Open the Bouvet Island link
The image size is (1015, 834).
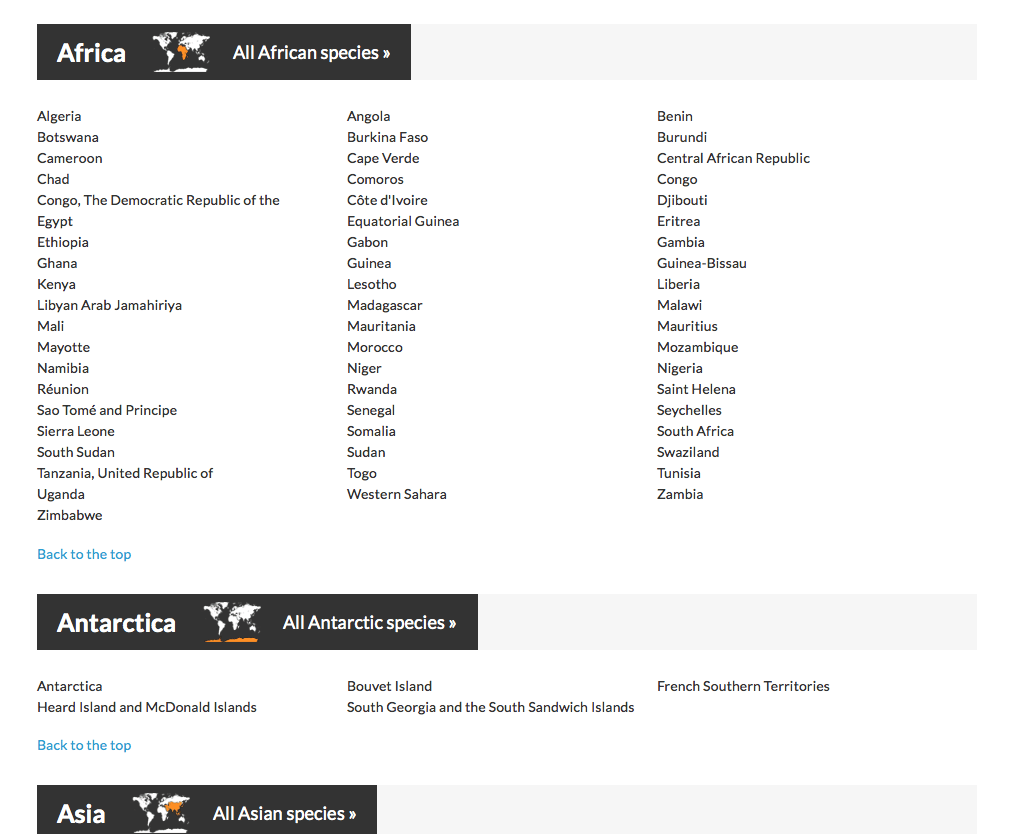[x=389, y=686]
